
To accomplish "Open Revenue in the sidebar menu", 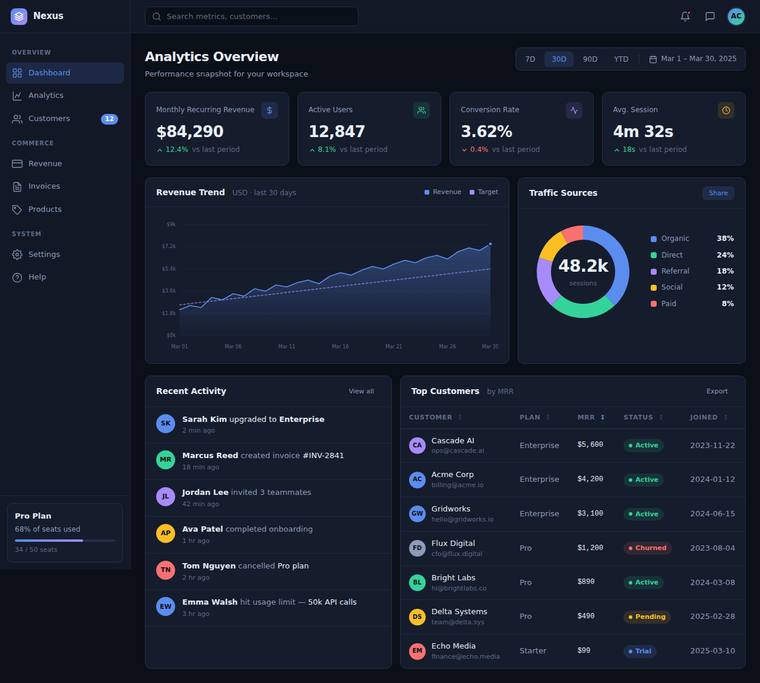I will 65,164.
